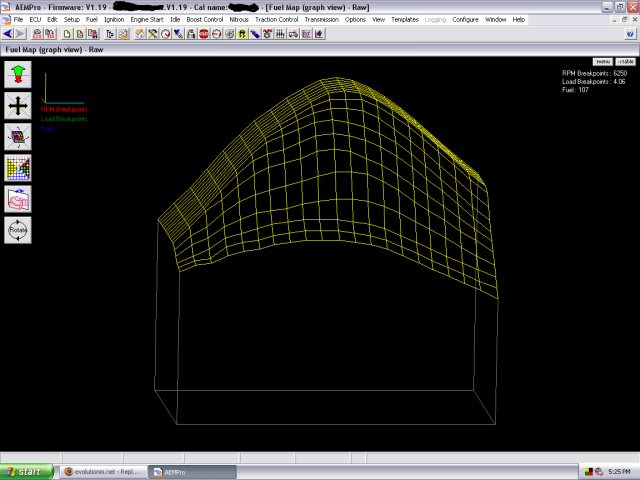This screenshot has height=480, width=640.
Task: Open the Transmission menu
Action: click(x=322, y=20)
